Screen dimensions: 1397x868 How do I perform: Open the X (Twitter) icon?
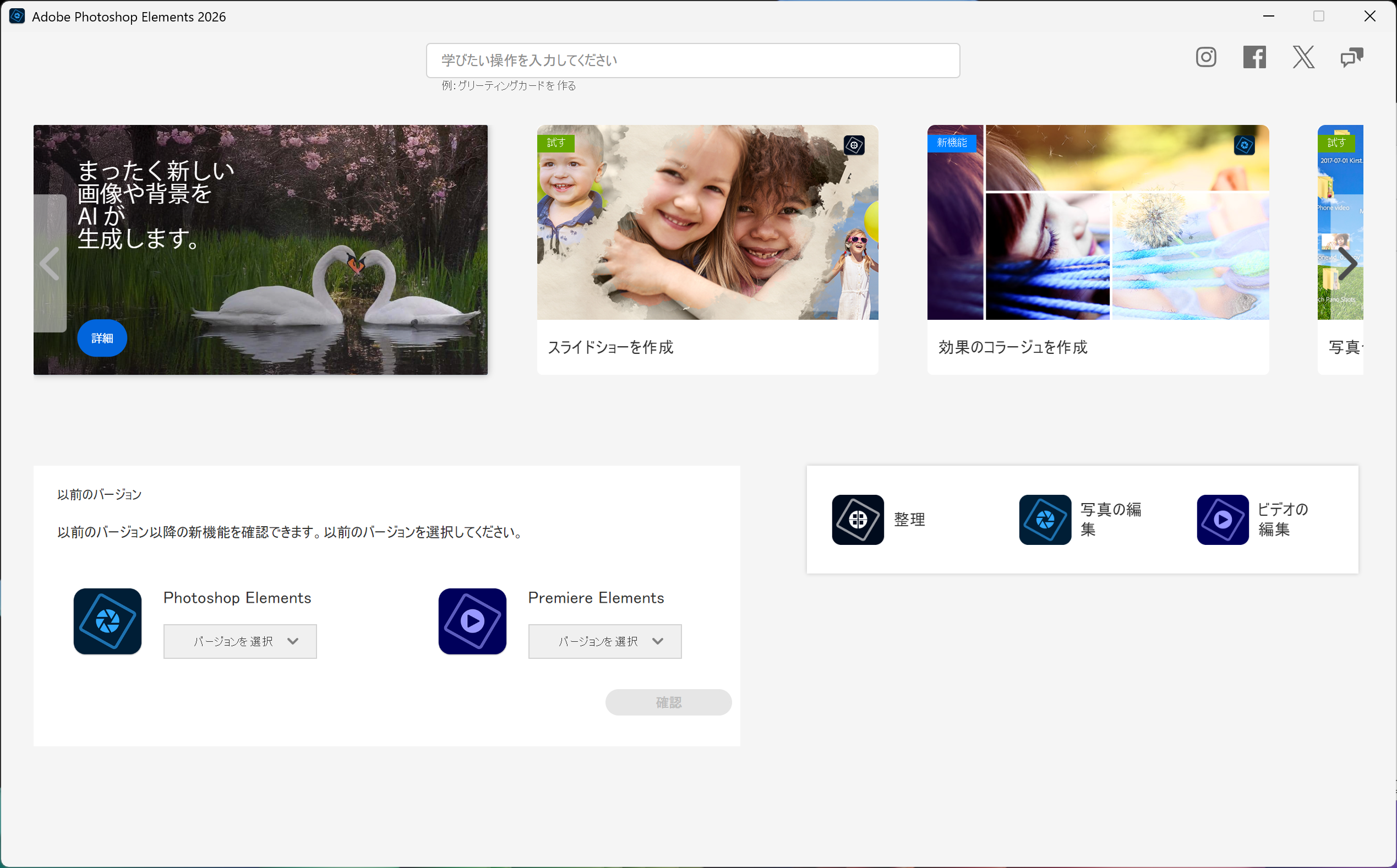1303,57
